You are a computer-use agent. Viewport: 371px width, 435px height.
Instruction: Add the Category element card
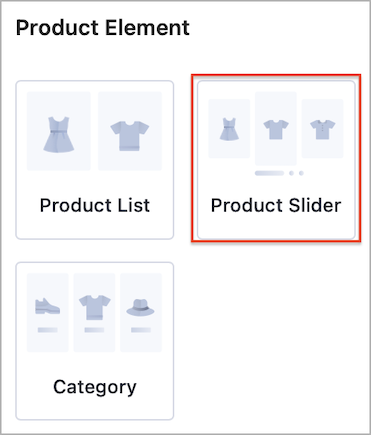(x=95, y=341)
